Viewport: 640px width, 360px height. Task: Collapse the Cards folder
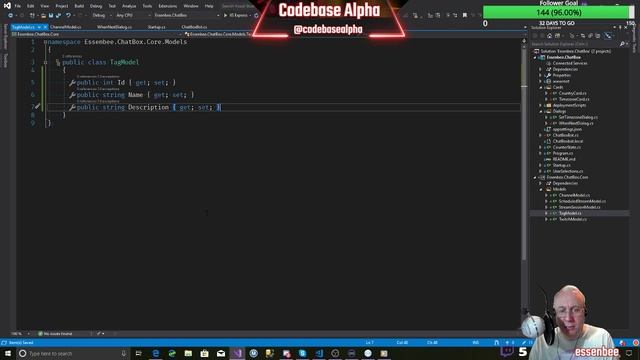pos(540,87)
